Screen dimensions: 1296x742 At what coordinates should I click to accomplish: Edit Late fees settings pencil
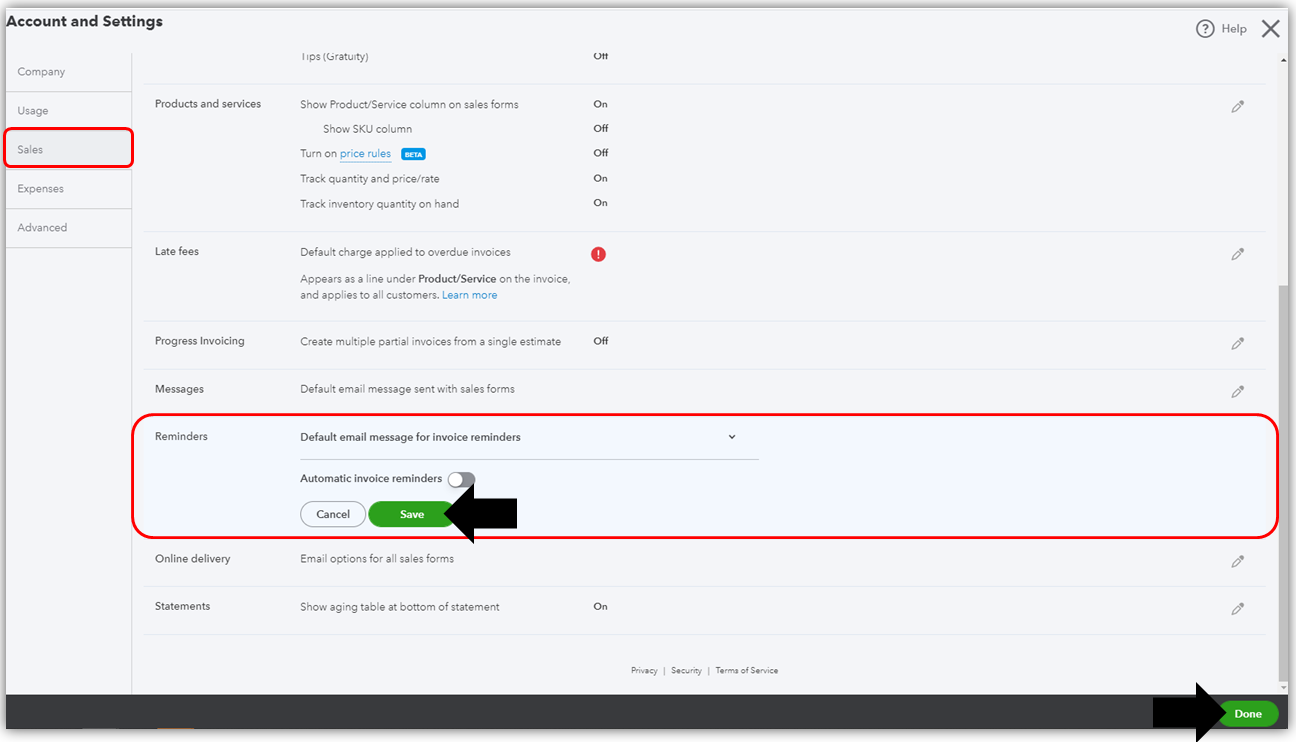(x=1237, y=254)
